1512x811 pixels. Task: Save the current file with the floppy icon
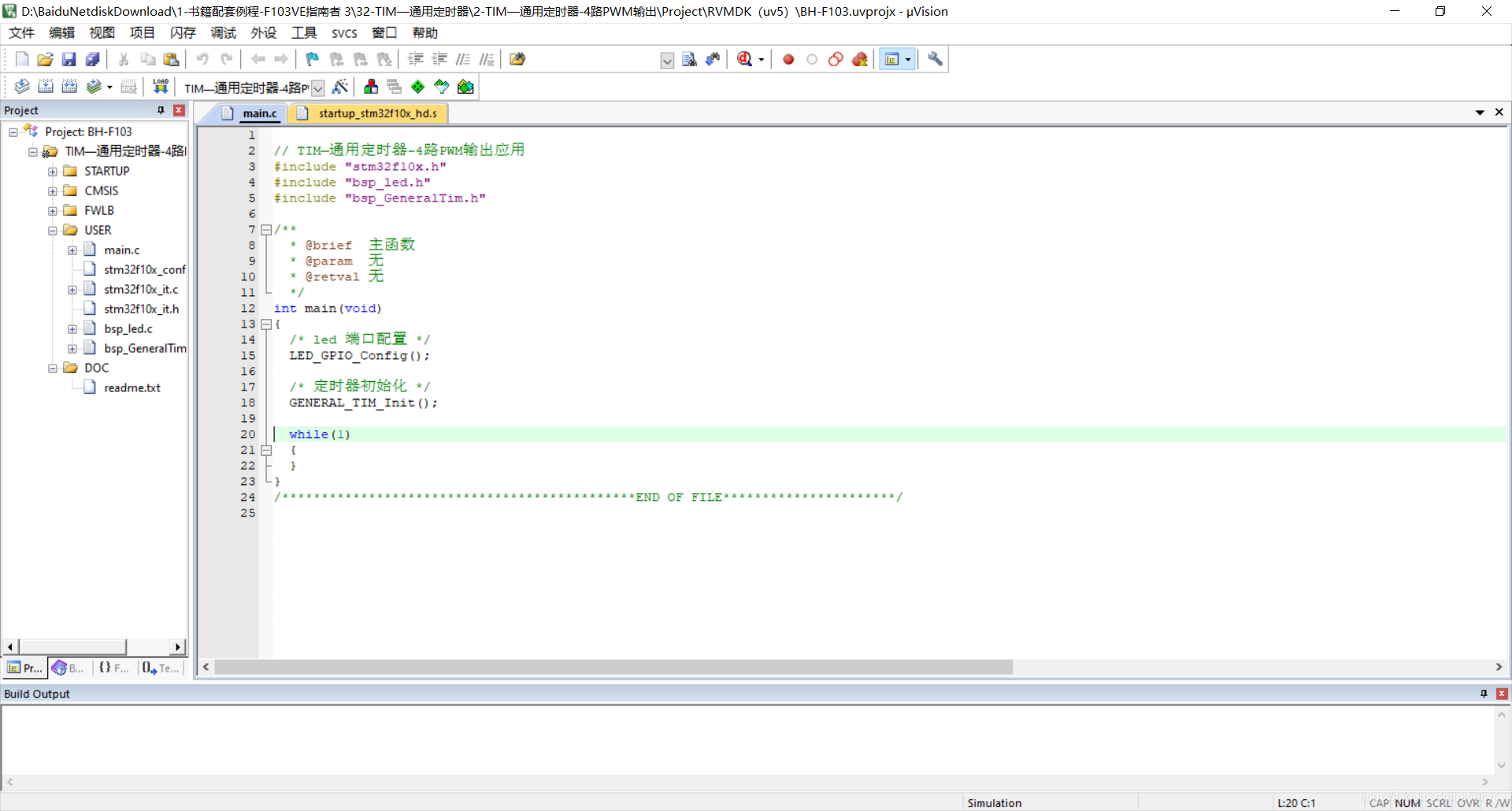[69, 59]
